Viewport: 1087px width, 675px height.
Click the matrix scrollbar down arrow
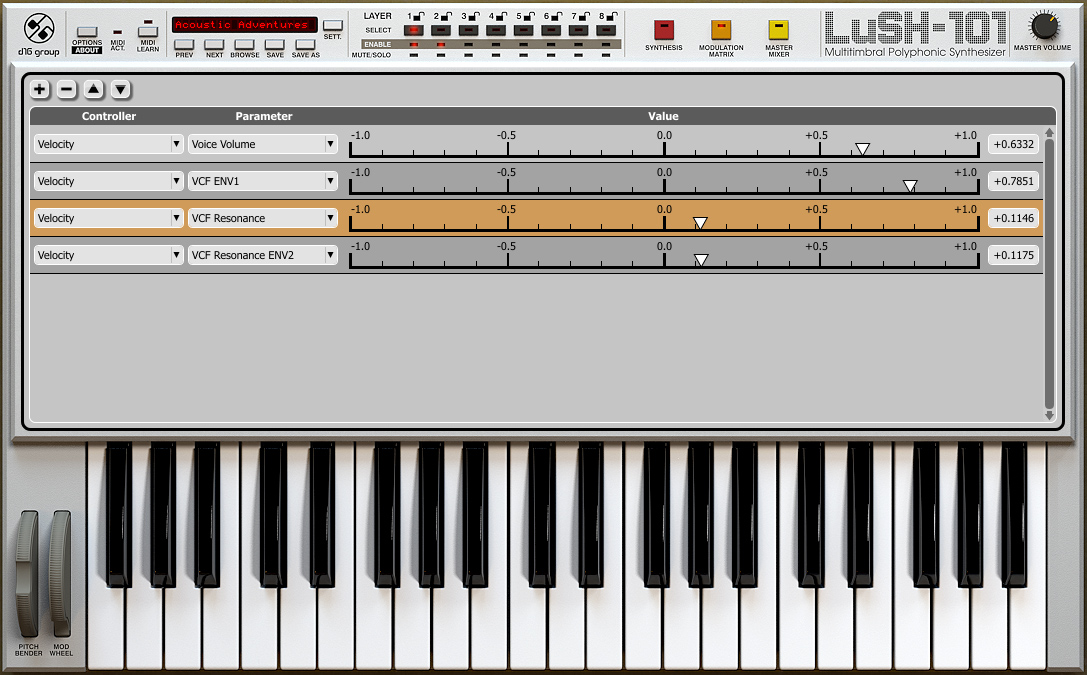click(x=1050, y=416)
